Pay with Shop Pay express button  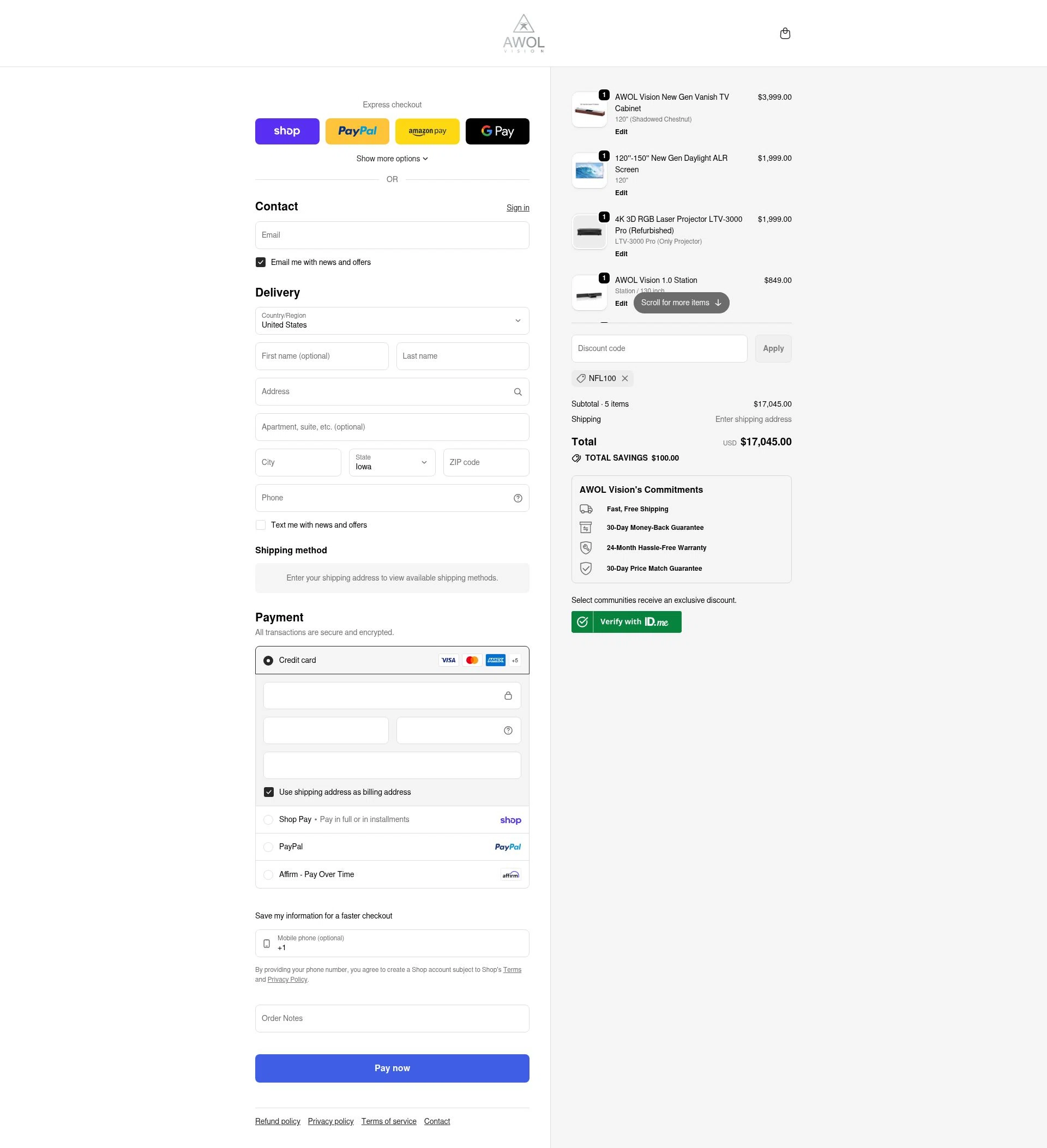coord(287,131)
